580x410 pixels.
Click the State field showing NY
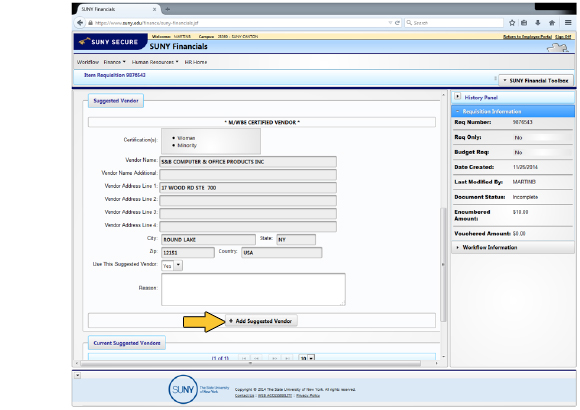point(296,239)
